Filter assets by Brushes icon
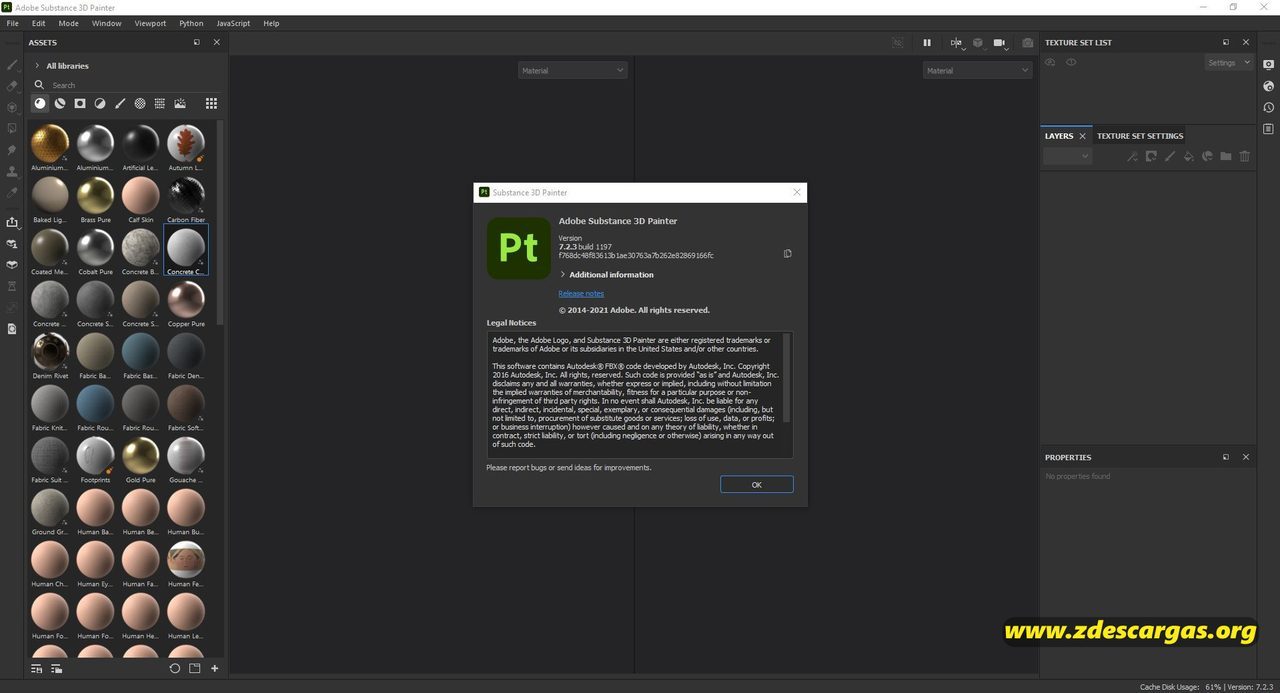 coord(120,103)
